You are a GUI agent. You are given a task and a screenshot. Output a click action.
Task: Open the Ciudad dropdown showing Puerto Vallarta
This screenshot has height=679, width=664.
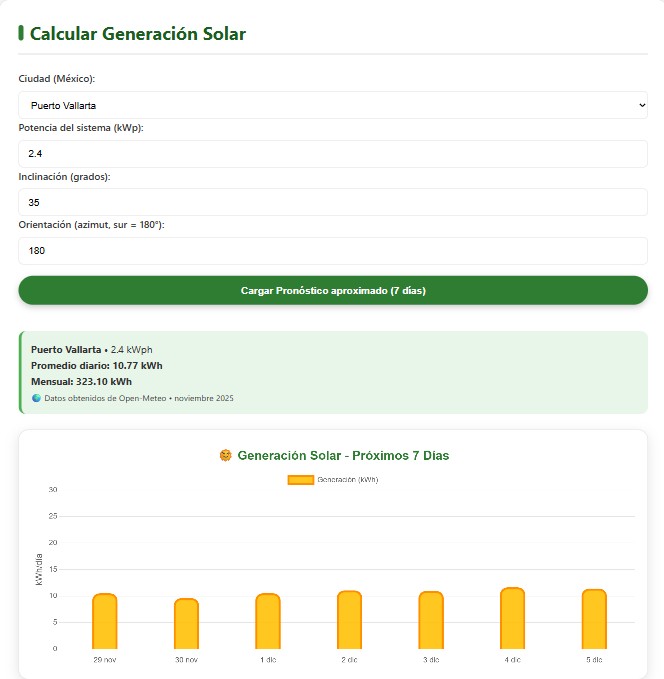tap(333, 105)
